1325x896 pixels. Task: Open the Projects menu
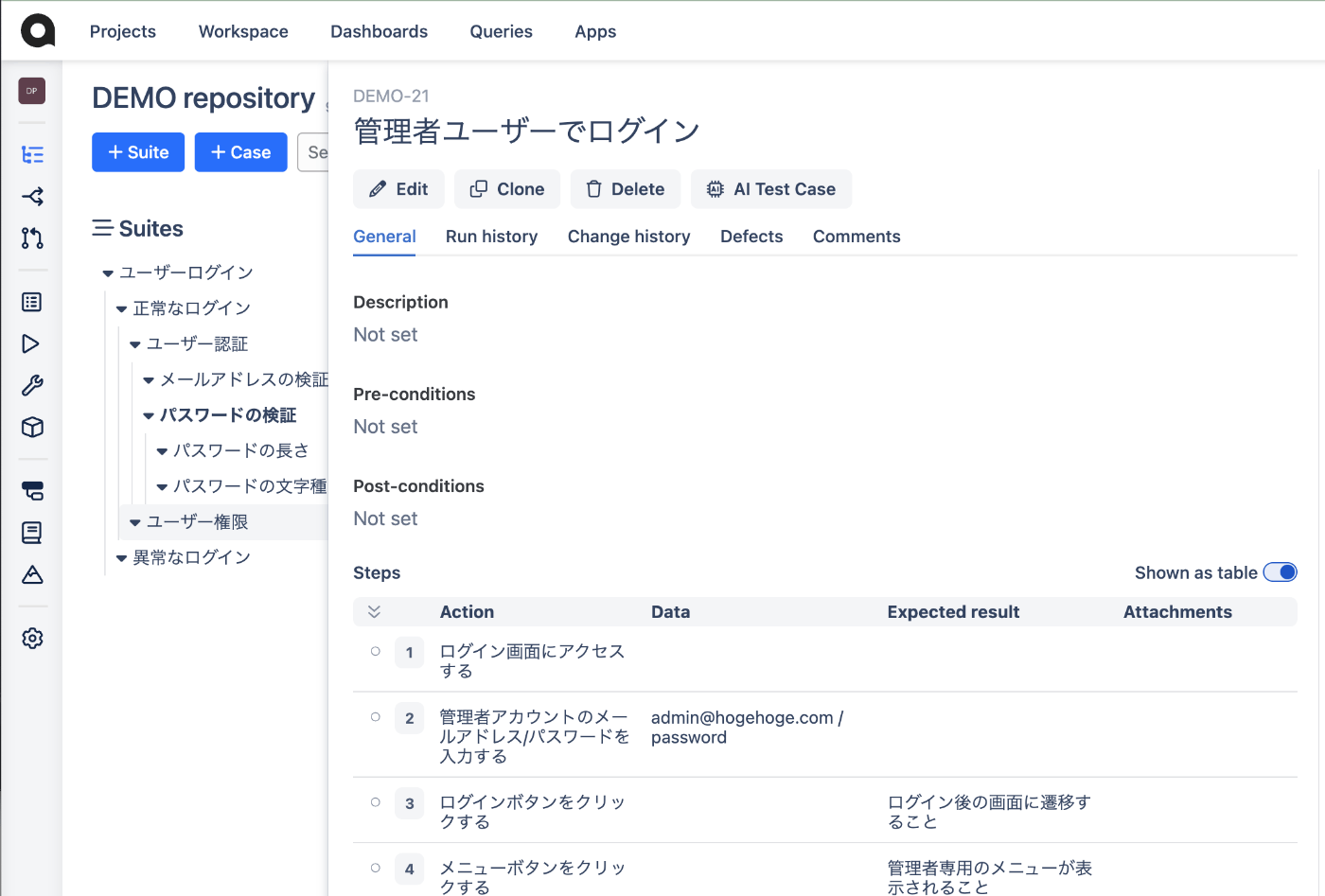[123, 31]
